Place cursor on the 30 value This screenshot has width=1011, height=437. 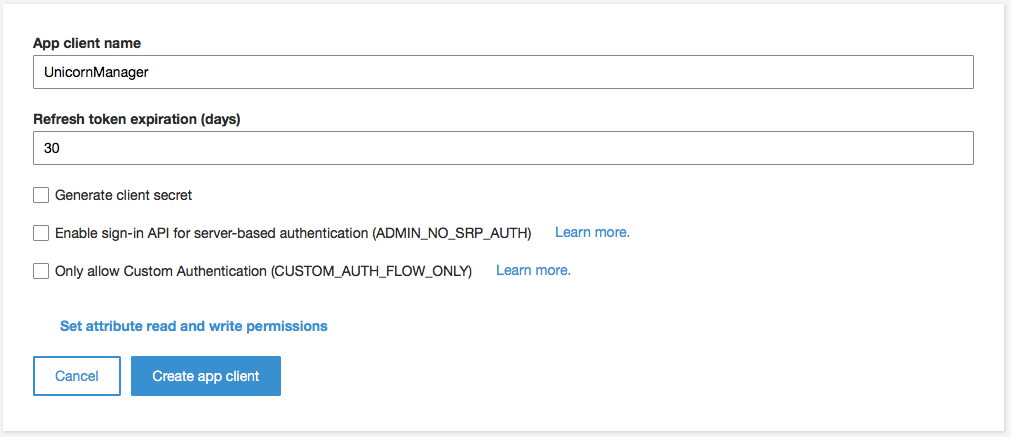click(51, 149)
